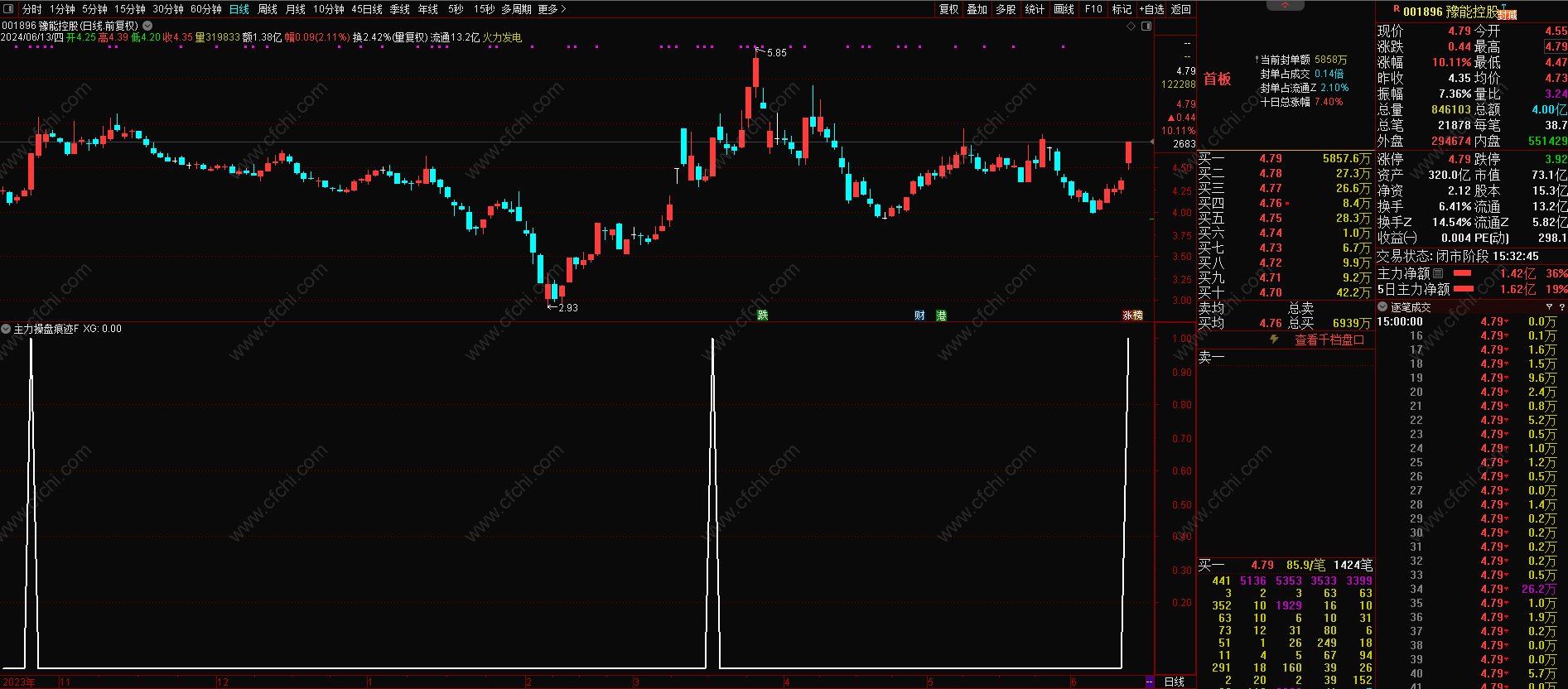Select the 30分钟 period
This screenshot has height=689, width=1568.
point(167,9)
